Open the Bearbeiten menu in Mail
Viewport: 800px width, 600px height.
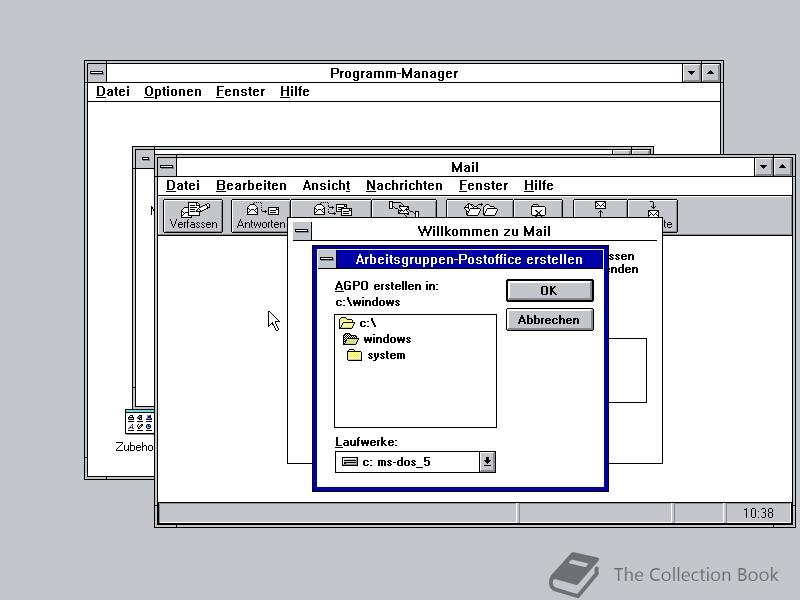(x=251, y=185)
